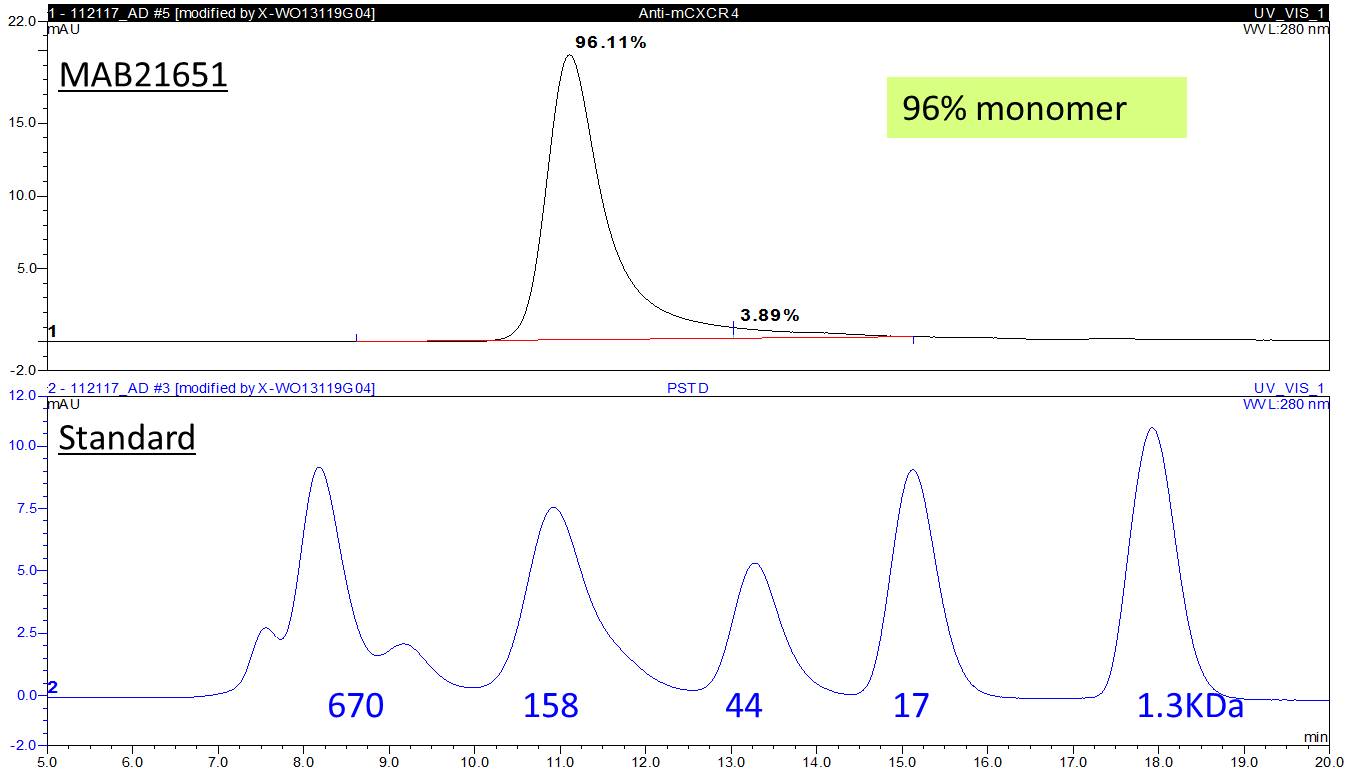The height and width of the screenshot is (775, 1350).
Task: Select the 1.3KDa standard label
Action: pyautogui.click(x=1190, y=706)
